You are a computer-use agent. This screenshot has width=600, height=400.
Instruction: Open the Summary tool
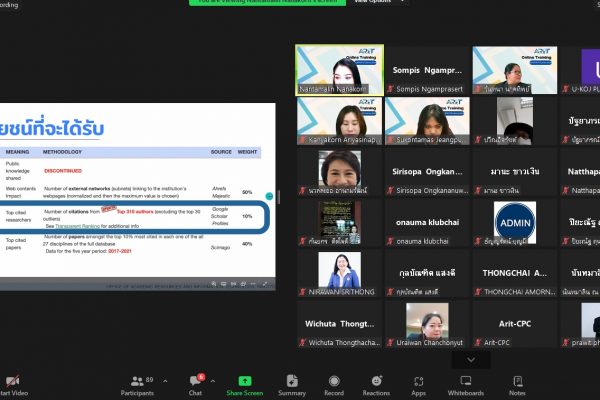pos(292,385)
